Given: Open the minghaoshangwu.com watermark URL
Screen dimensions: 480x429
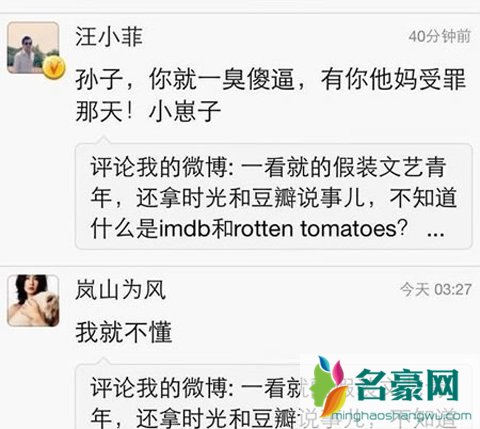Looking at the screenshot, I should (x=402, y=416).
